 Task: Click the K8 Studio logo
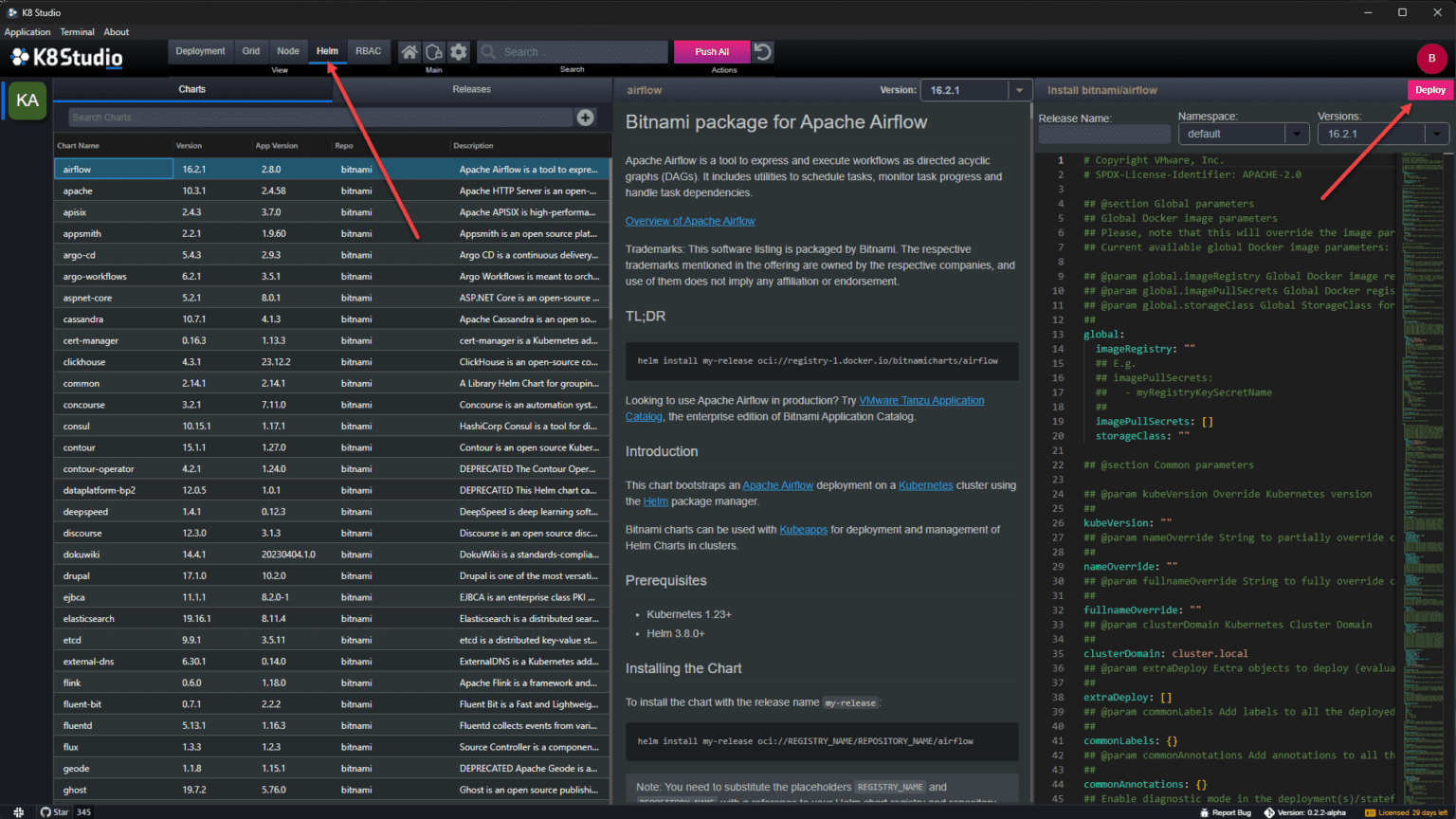tap(64, 57)
